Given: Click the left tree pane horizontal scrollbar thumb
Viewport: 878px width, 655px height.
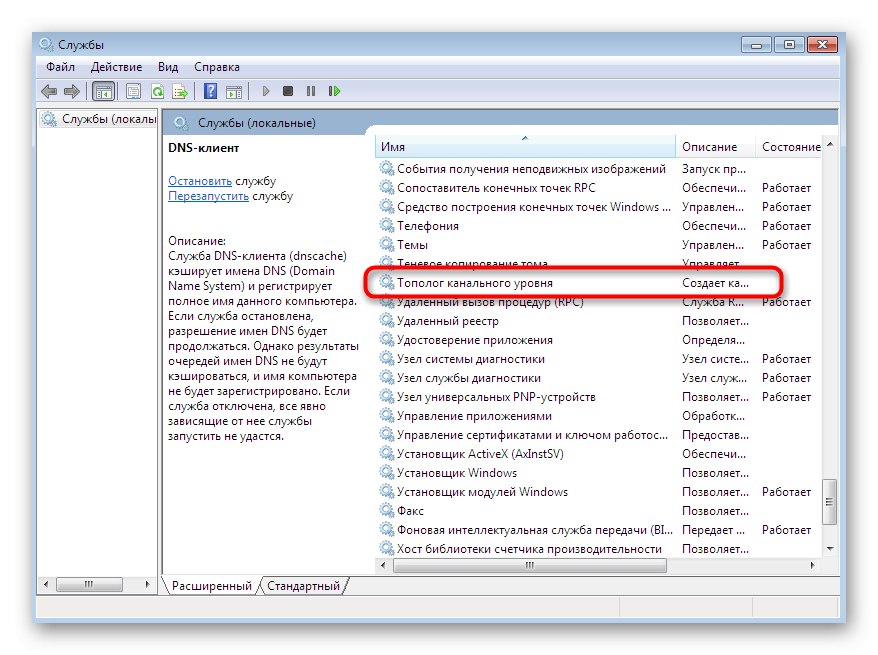Looking at the screenshot, I should coord(90,584).
